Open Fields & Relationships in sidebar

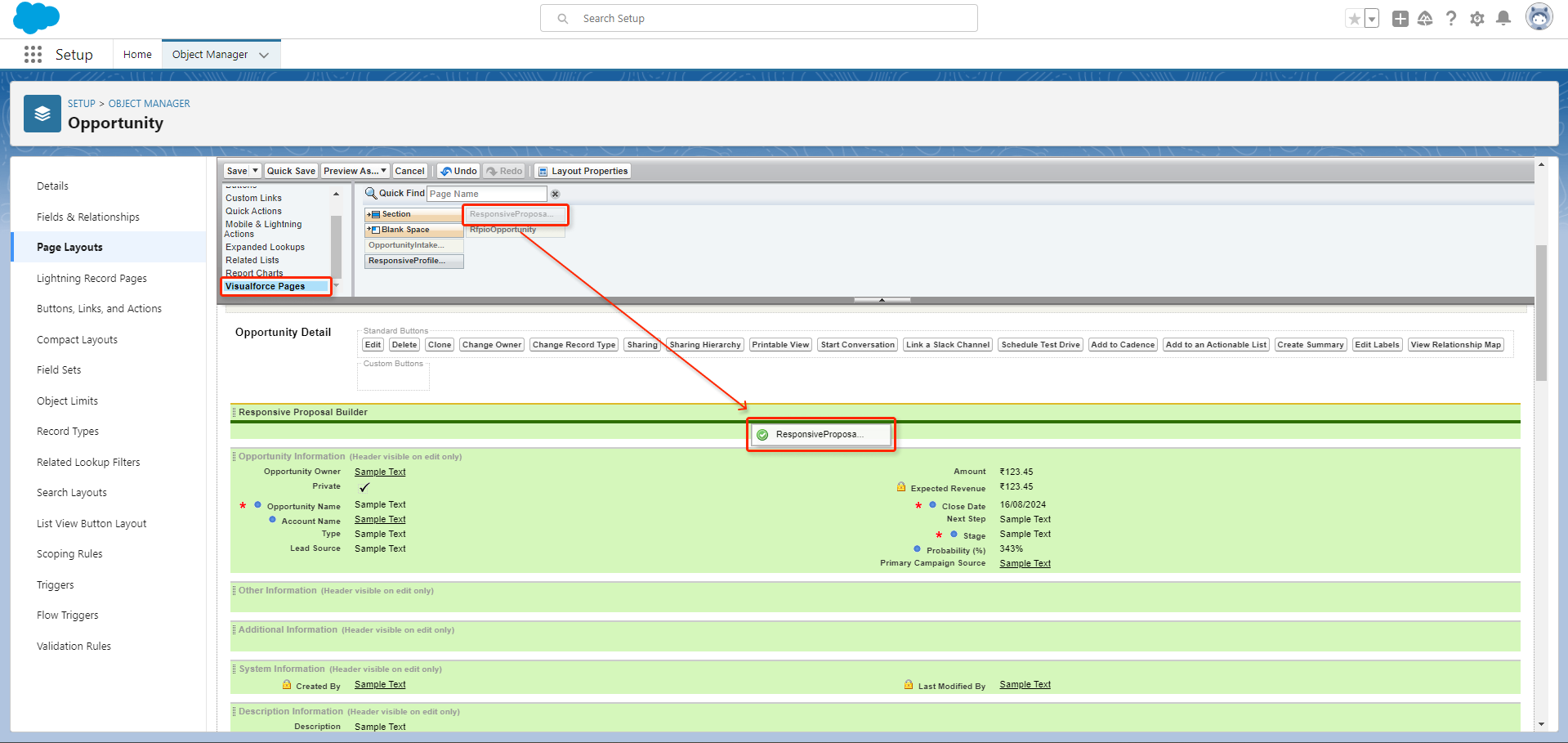tap(88, 217)
